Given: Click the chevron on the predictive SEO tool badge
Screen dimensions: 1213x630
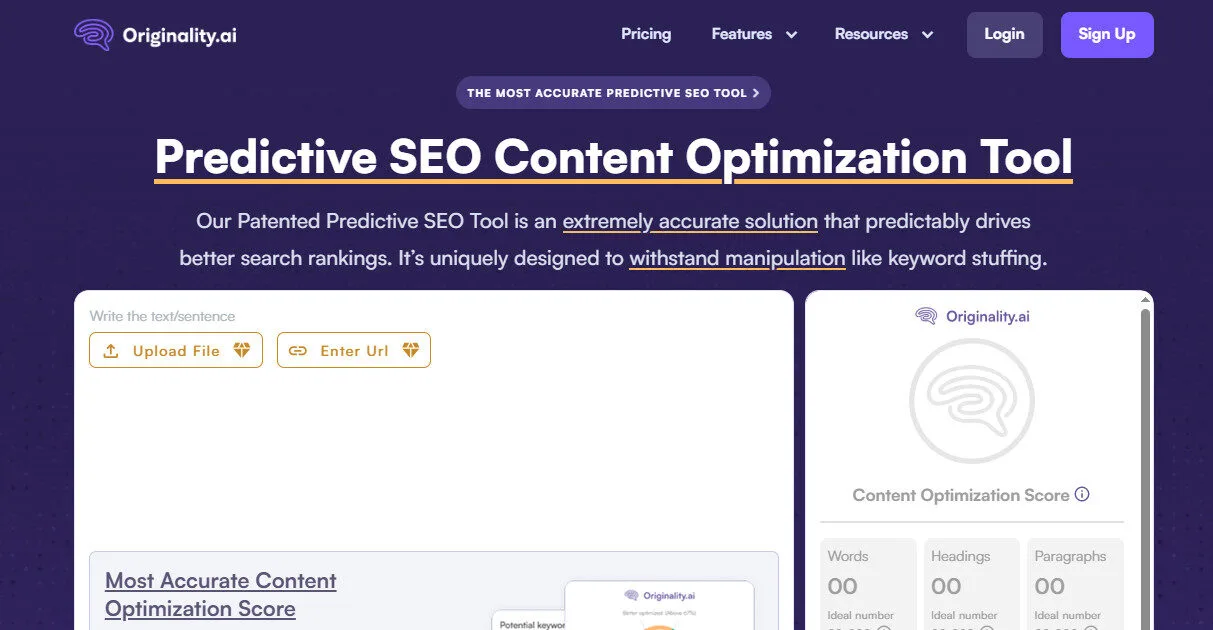Looking at the screenshot, I should (756, 92).
